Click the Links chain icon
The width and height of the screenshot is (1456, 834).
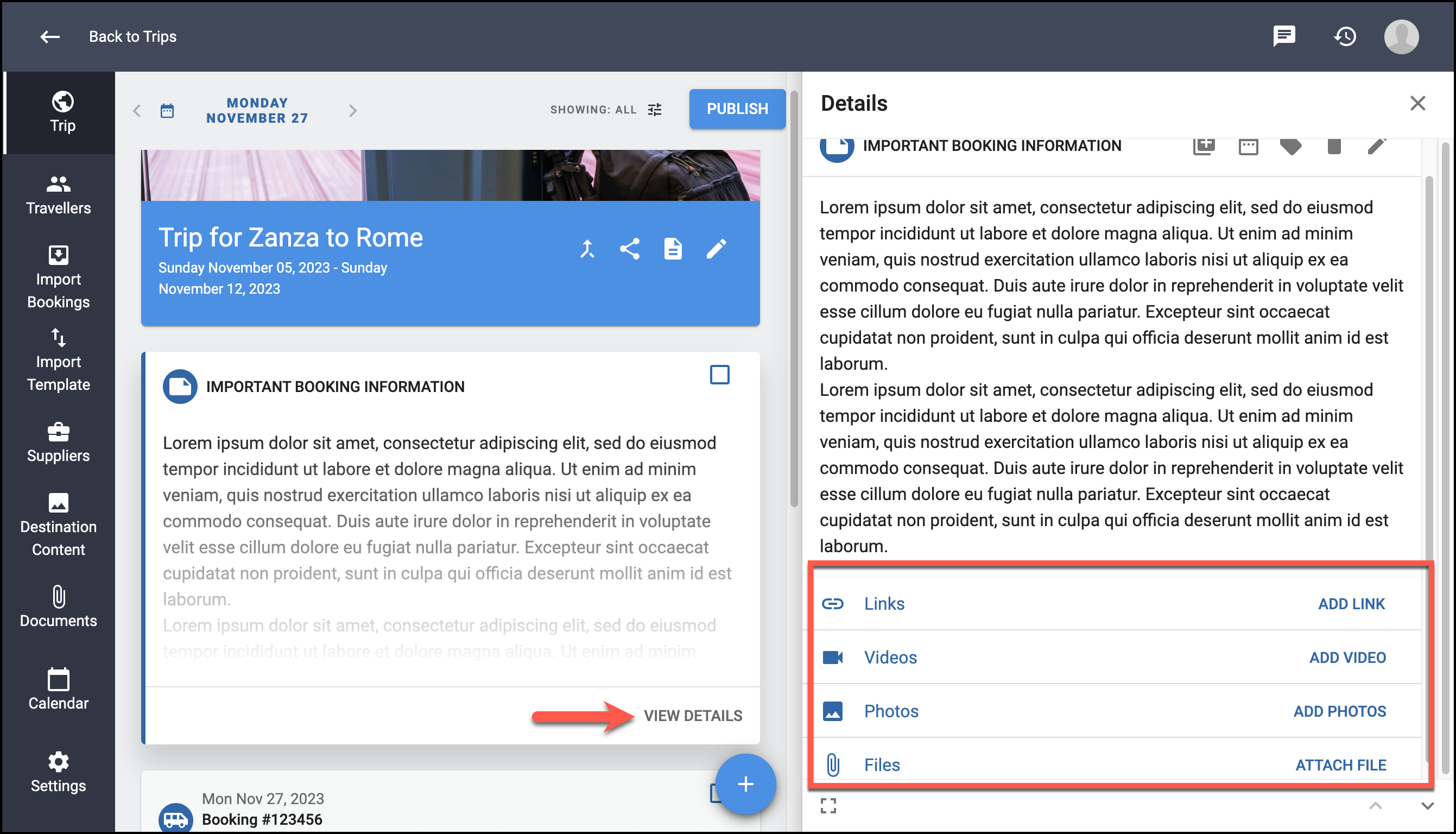click(832, 604)
